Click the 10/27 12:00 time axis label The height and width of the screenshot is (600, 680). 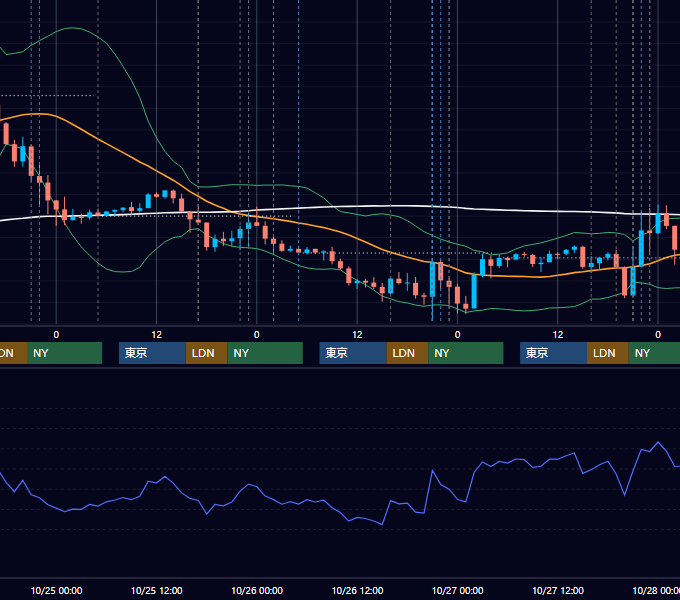pyautogui.click(x=558, y=590)
